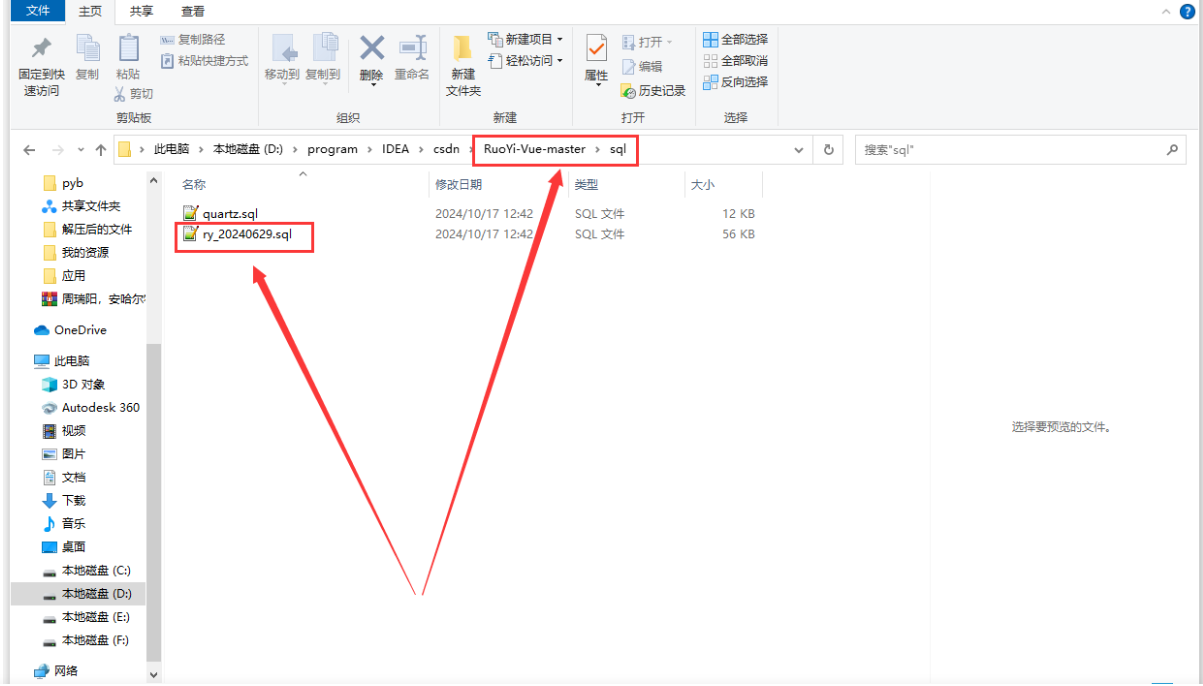Click Paste Shortcut (粘贴快捷方式)

coord(204,61)
